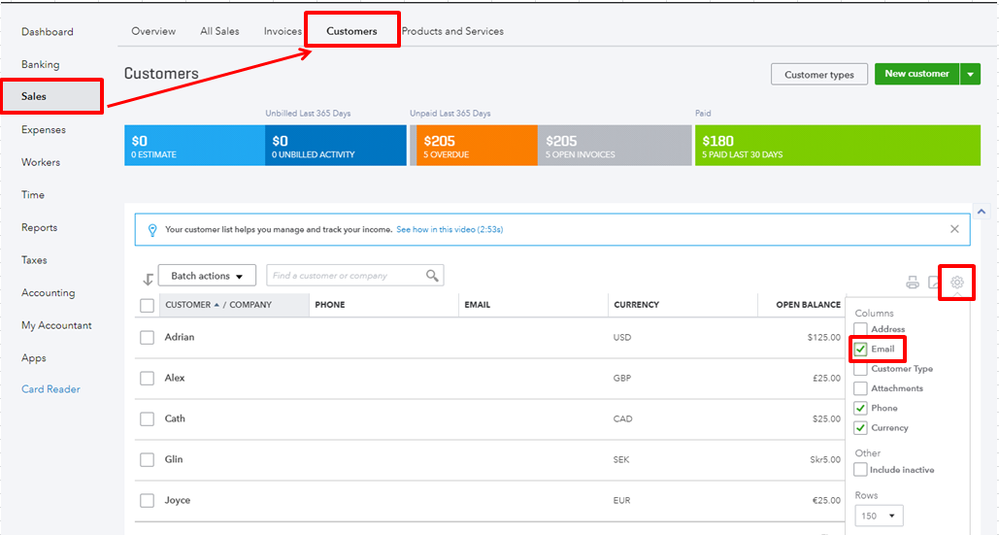This screenshot has width=999, height=535.
Task: Open customer Glin
Action: [x=174, y=459]
